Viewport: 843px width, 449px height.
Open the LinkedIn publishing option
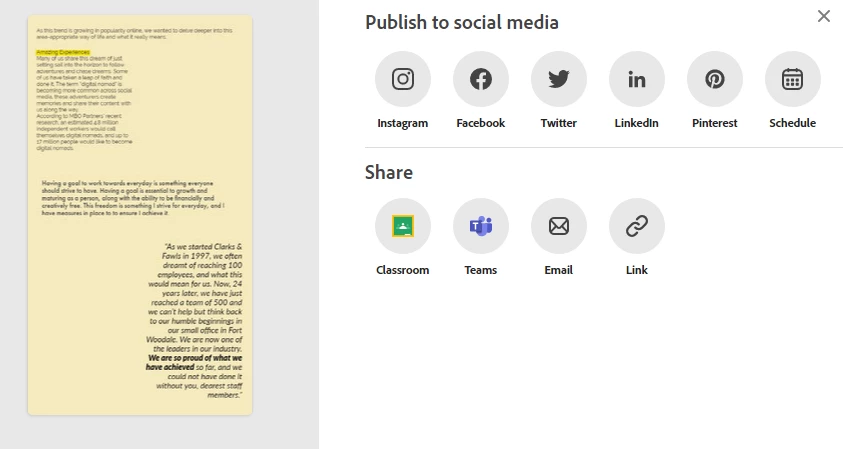(637, 79)
